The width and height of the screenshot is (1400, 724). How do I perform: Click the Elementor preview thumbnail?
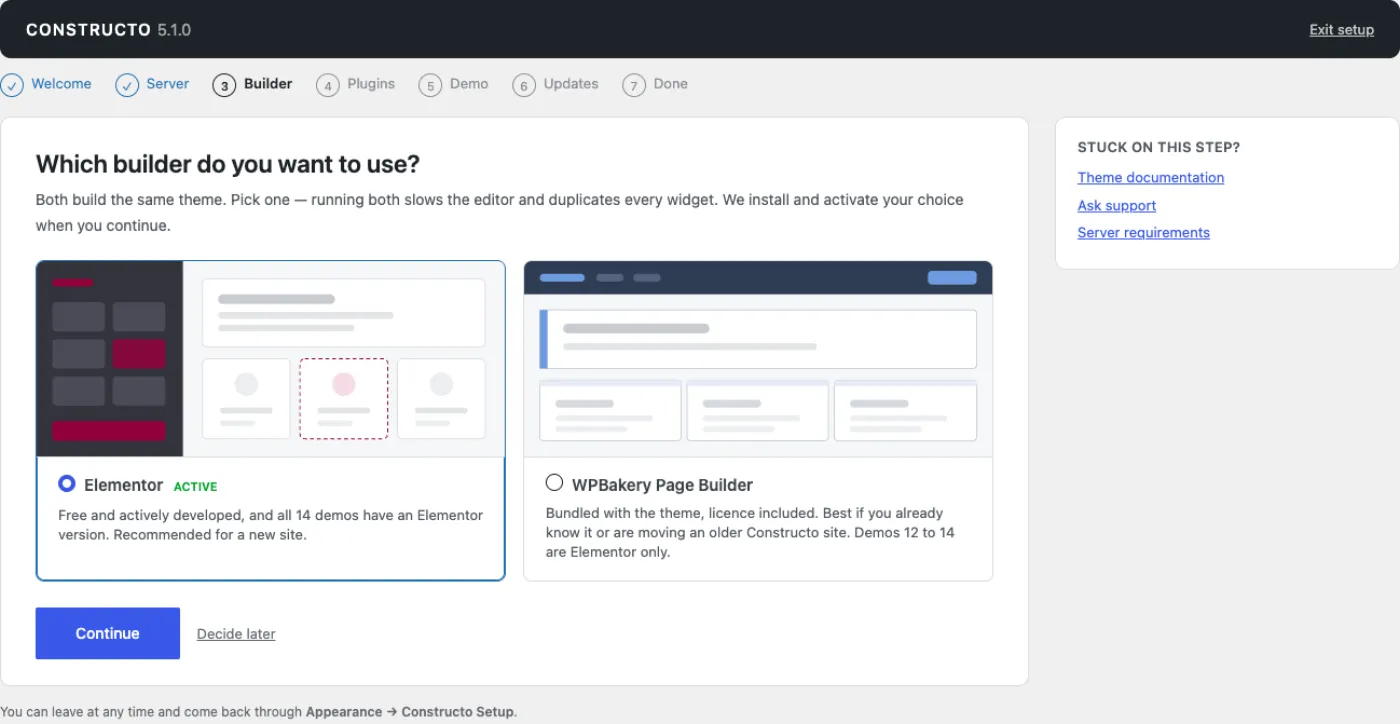click(x=271, y=359)
